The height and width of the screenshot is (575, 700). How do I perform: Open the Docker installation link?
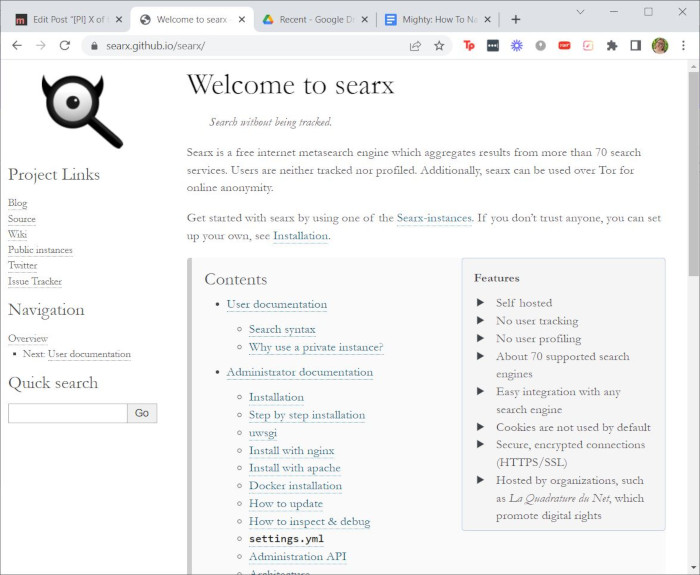point(296,486)
